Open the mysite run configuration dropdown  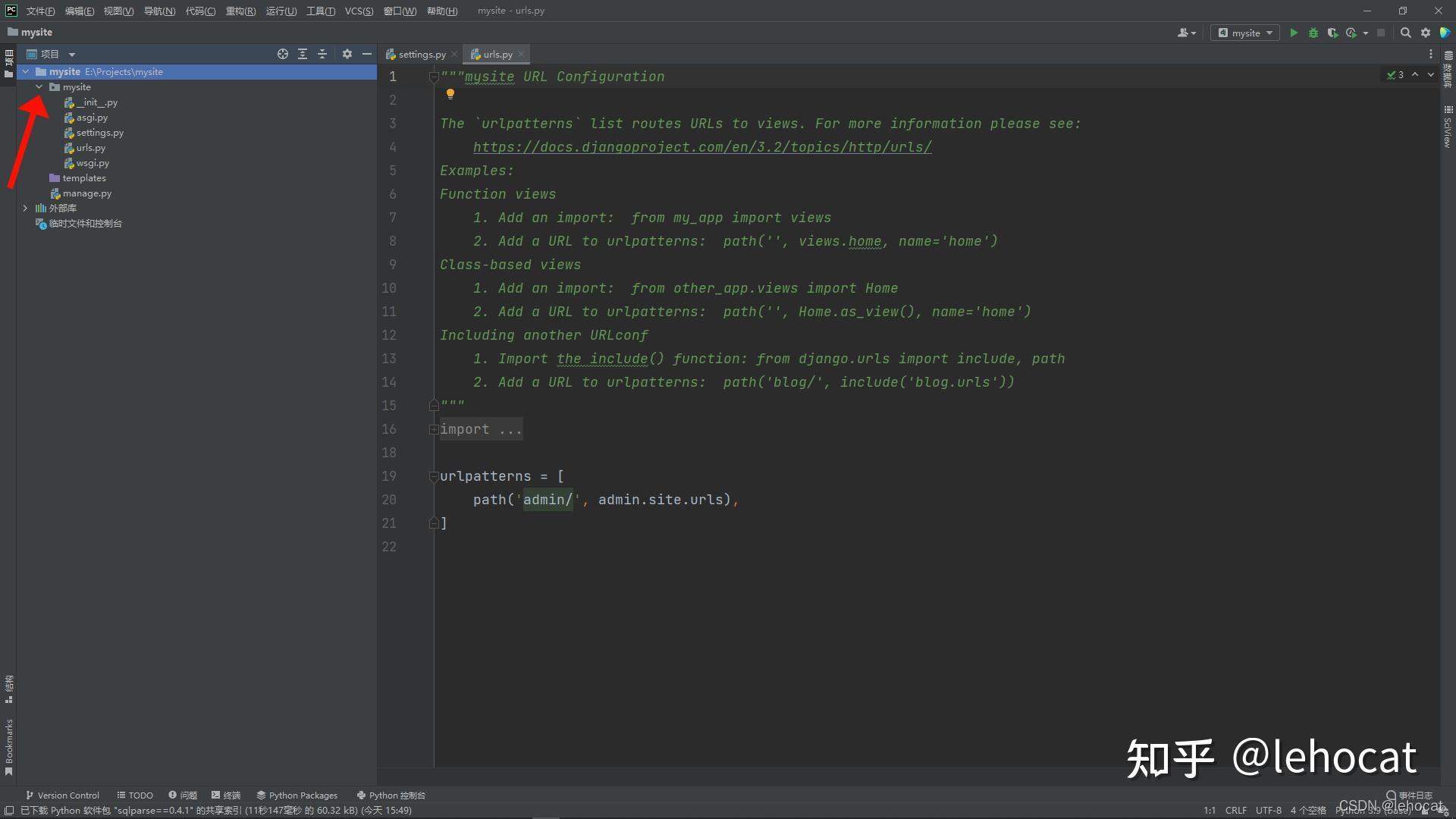coord(1245,33)
